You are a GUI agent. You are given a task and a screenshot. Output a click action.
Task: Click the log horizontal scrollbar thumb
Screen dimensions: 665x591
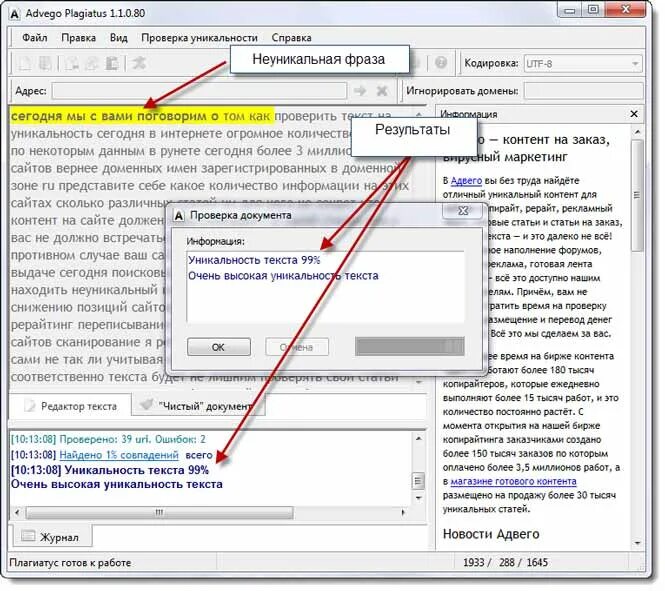tap(159, 513)
